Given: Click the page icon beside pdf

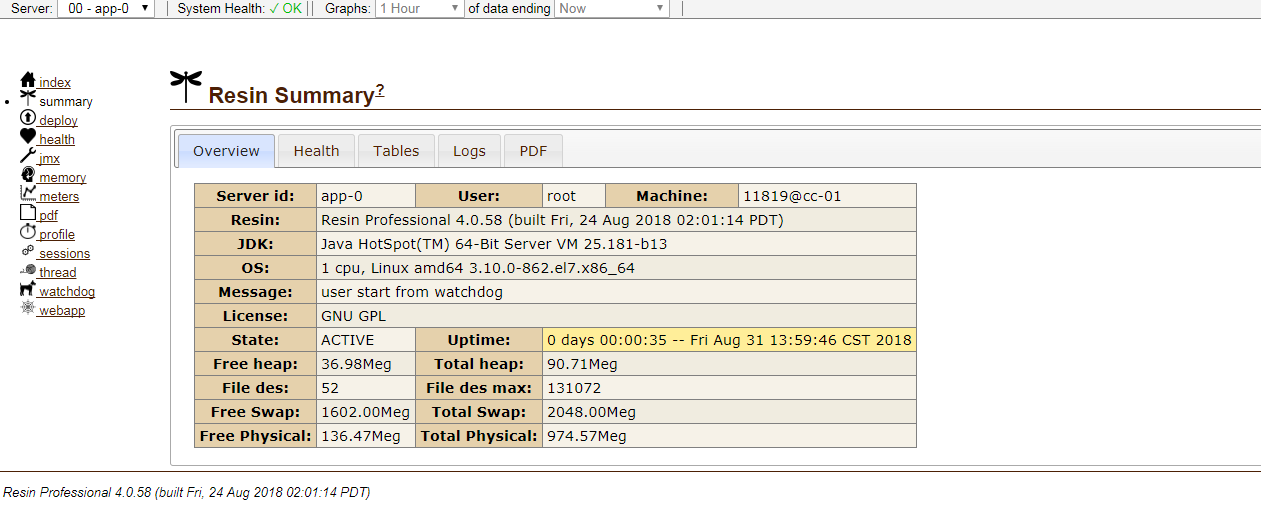Looking at the screenshot, I should point(28,213).
